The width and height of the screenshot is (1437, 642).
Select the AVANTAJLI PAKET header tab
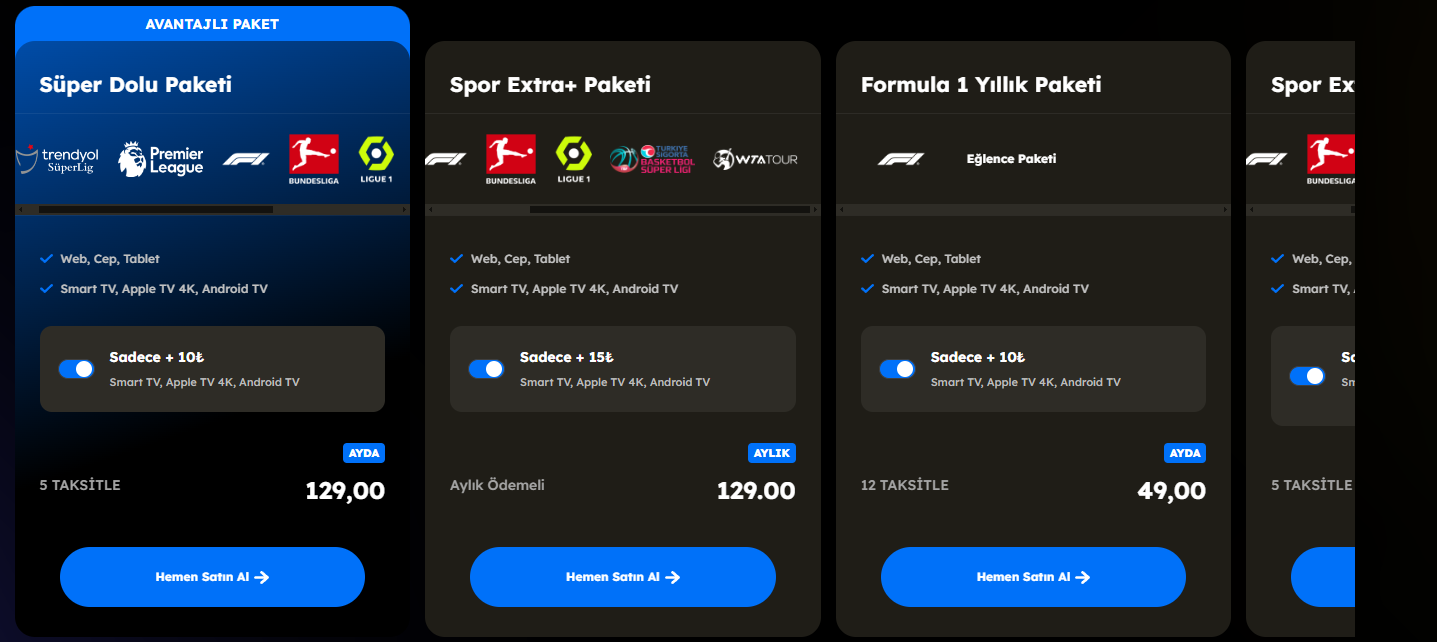click(x=212, y=24)
